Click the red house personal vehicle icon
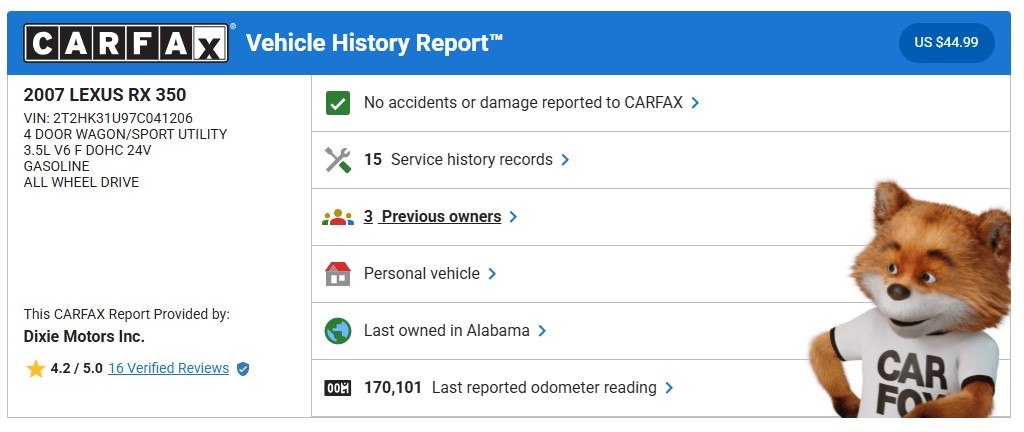Viewport: 1024px width, 432px height. click(x=338, y=274)
